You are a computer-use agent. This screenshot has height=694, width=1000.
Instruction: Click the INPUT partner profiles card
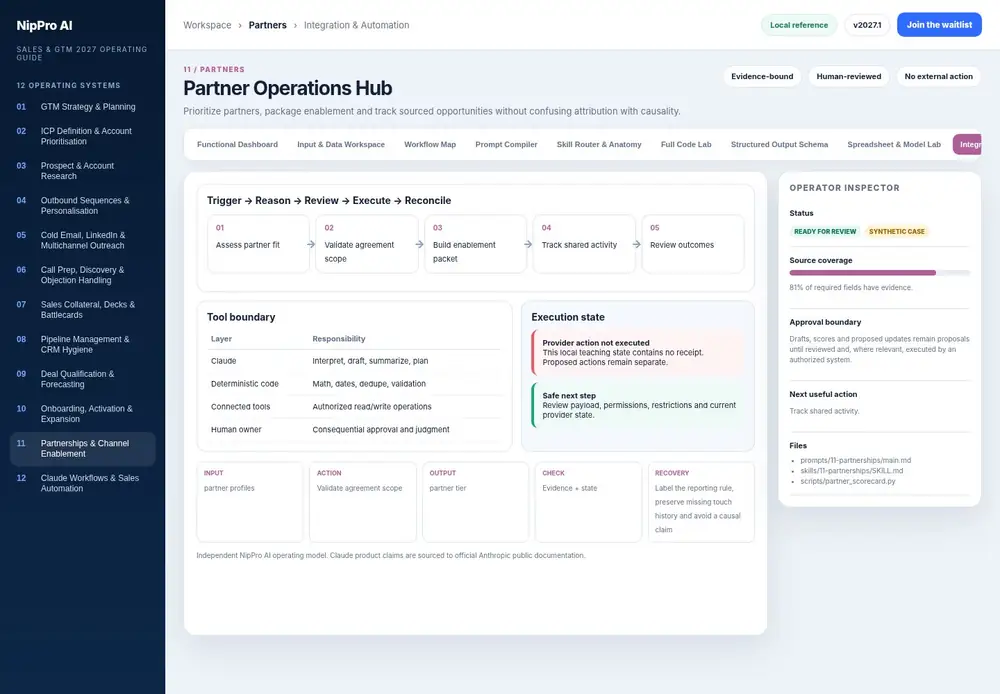click(x=249, y=502)
